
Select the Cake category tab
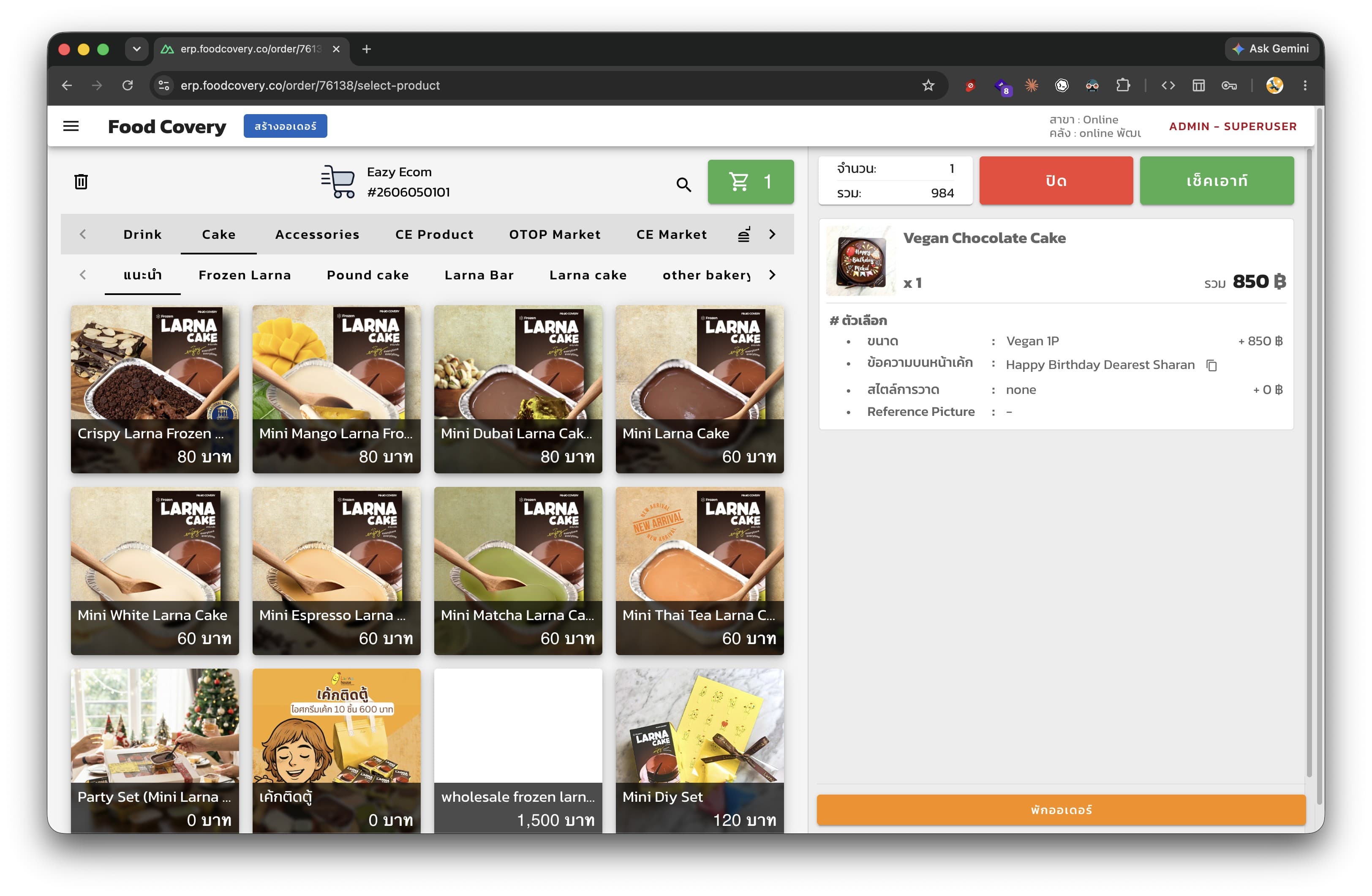[x=218, y=234]
